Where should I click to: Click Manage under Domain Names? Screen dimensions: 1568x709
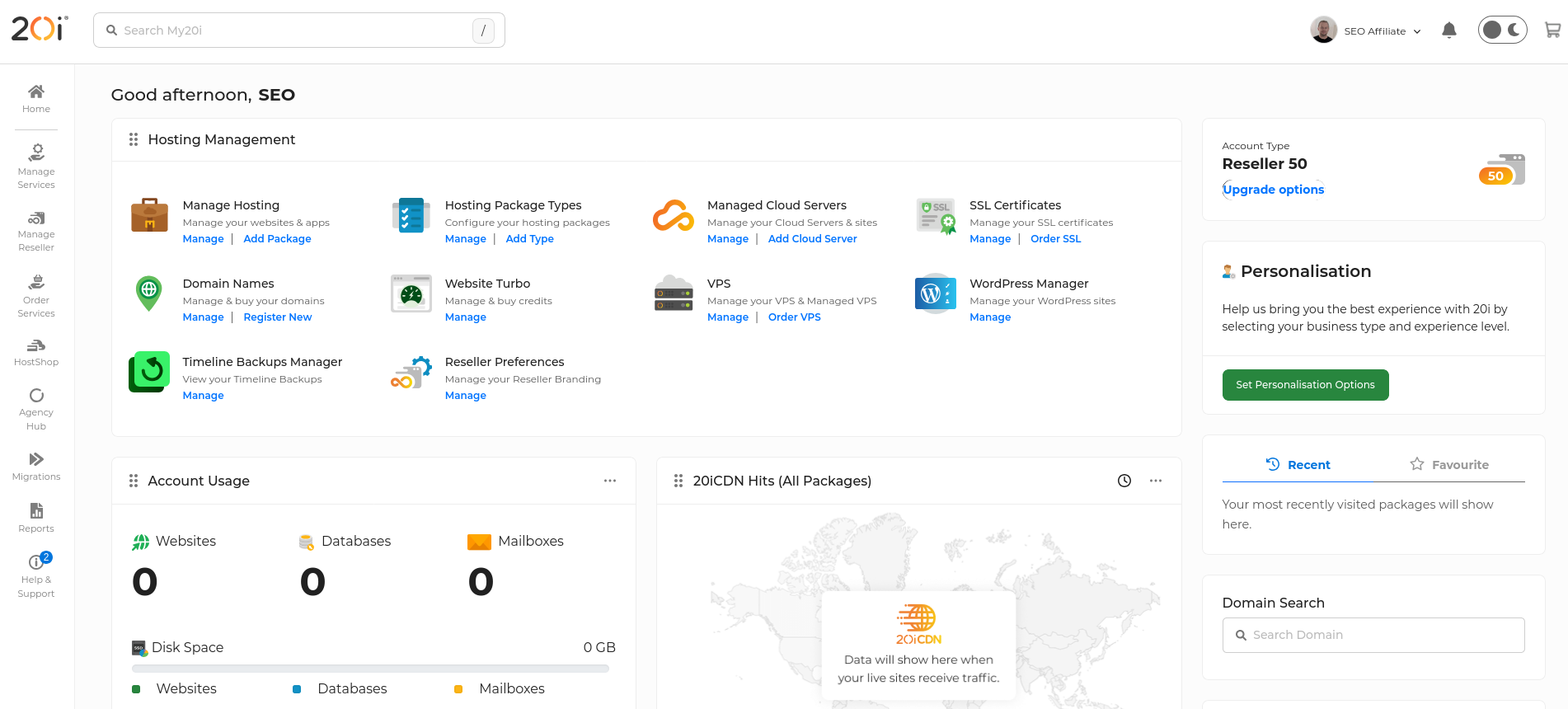click(x=203, y=317)
